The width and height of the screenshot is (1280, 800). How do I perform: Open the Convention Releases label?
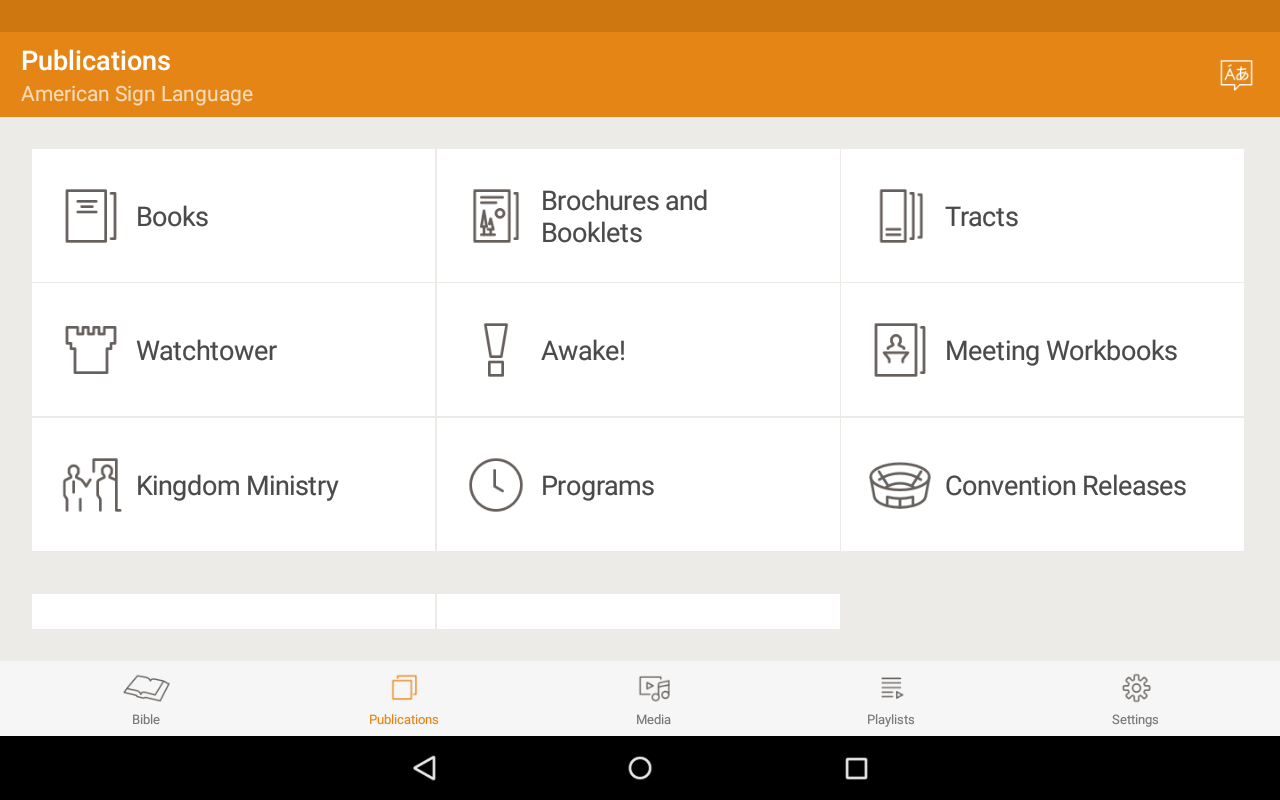tap(1066, 486)
